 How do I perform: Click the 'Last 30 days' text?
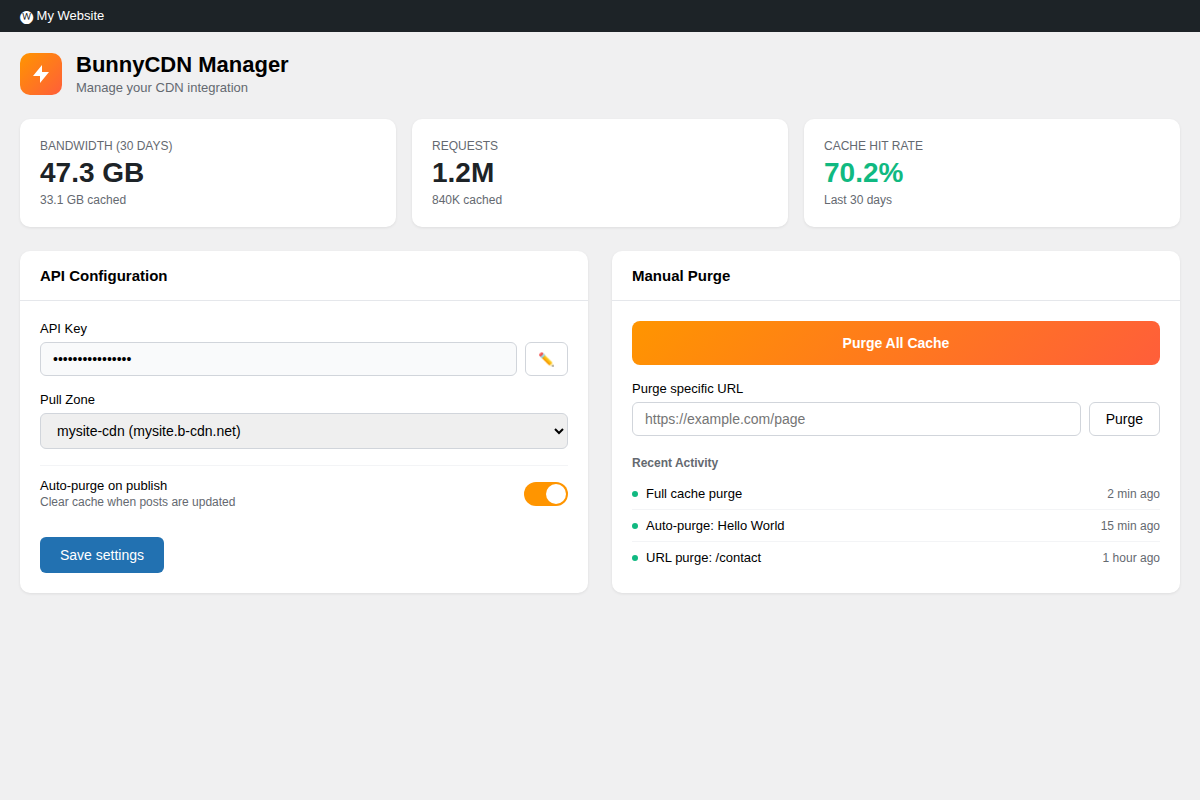(858, 200)
